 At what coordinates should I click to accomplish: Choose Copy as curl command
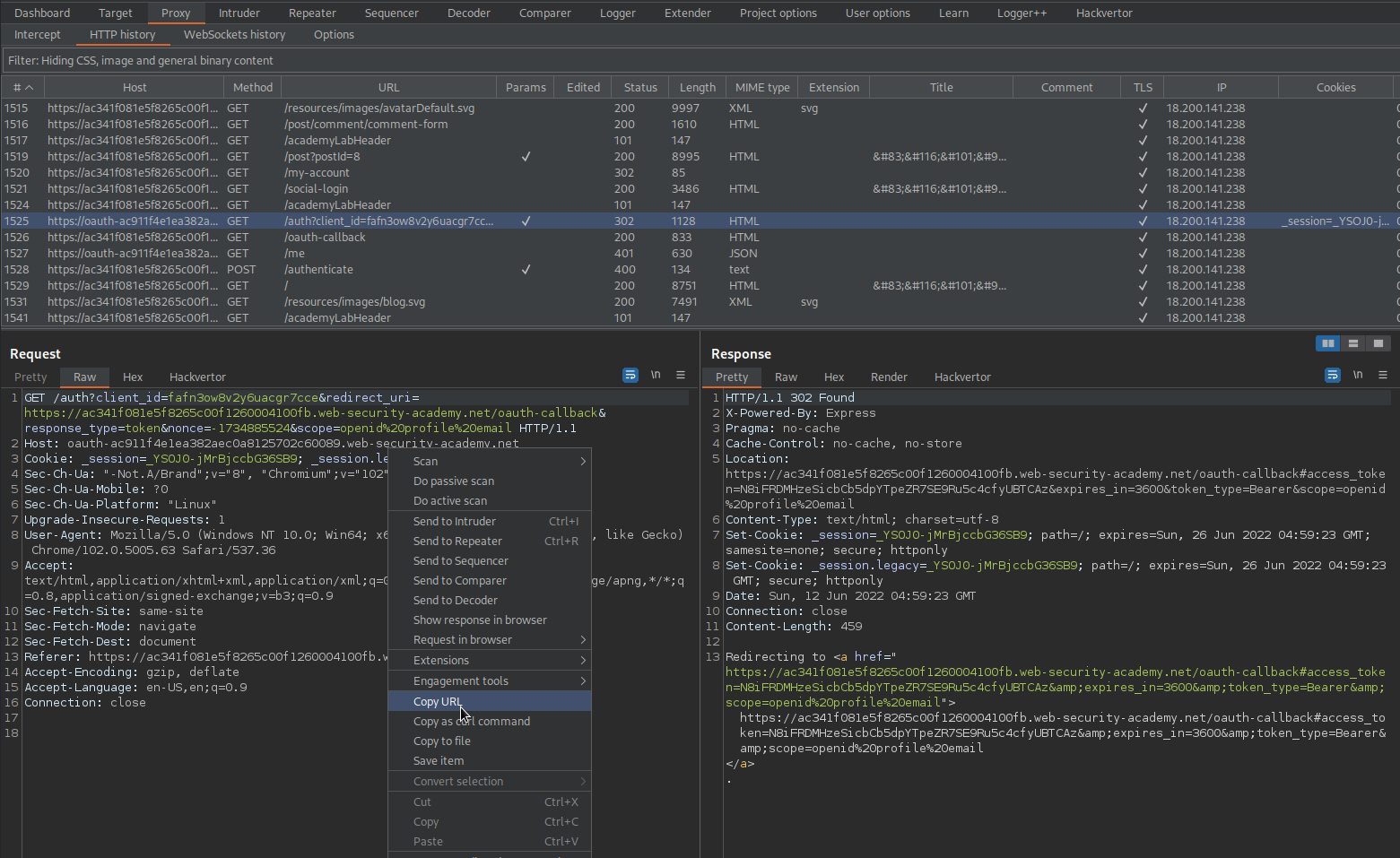490,721
